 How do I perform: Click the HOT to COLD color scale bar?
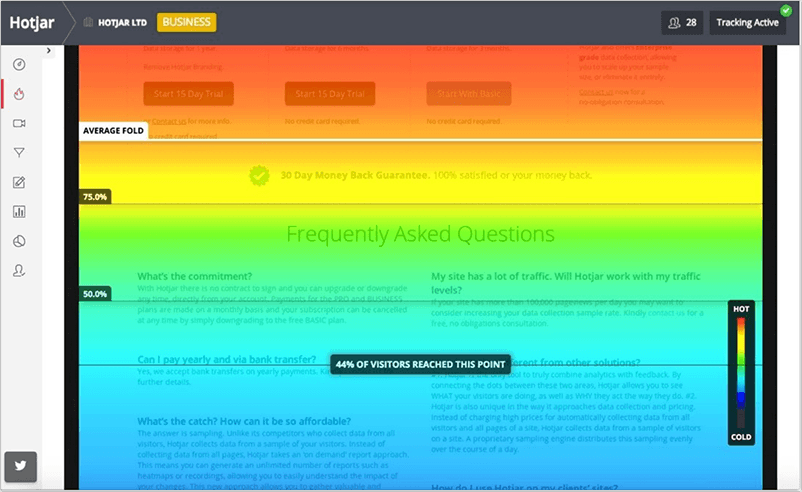coord(741,372)
